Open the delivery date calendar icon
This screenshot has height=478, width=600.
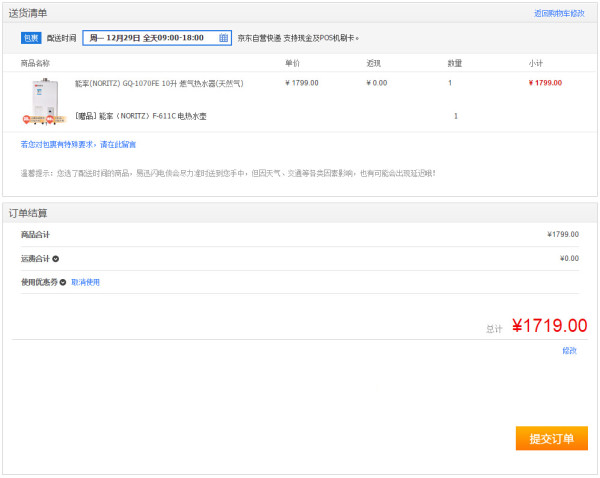[x=223, y=38]
